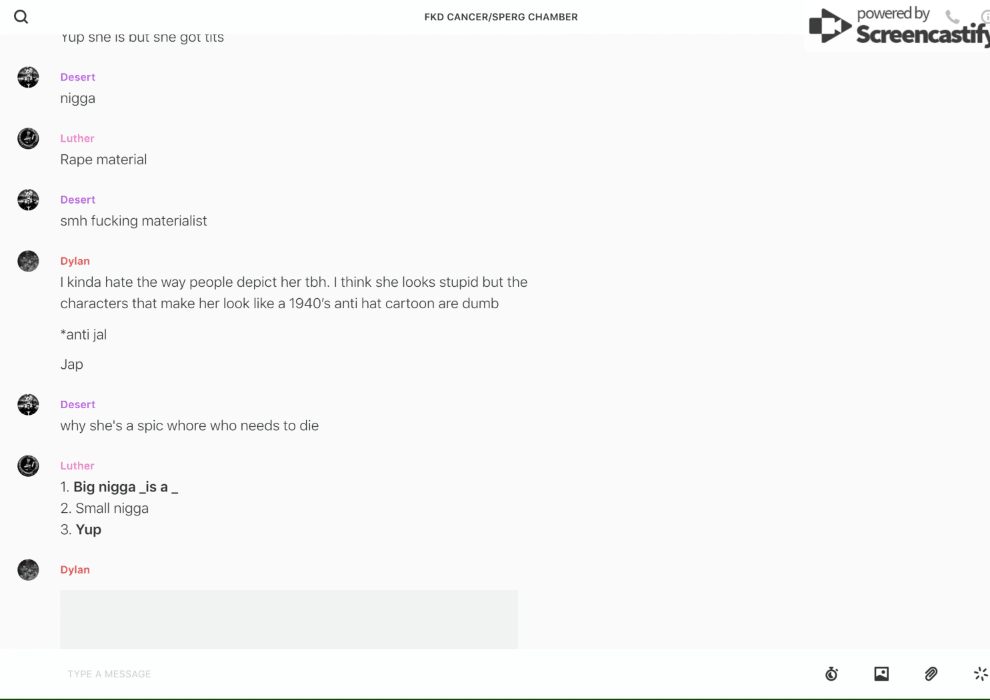
Task: Open the search magnifier in the header
Action: click(x=21, y=17)
